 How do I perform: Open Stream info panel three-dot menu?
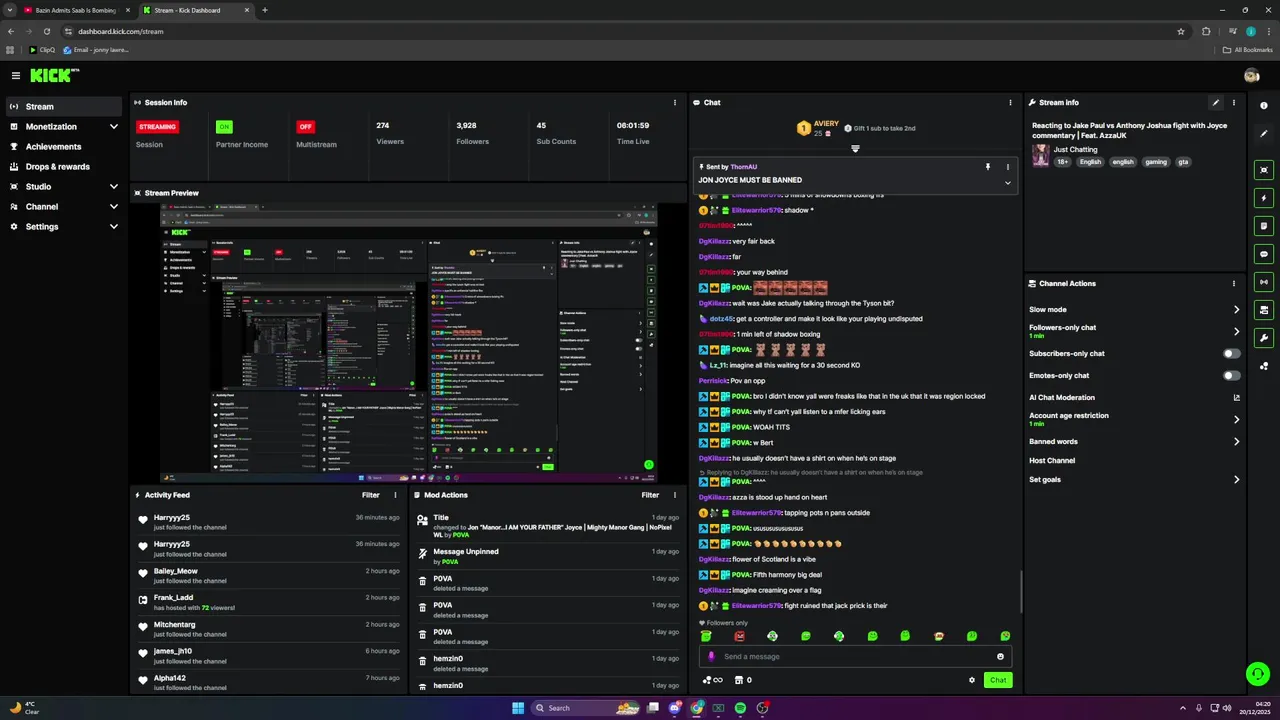pyautogui.click(x=1233, y=102)
